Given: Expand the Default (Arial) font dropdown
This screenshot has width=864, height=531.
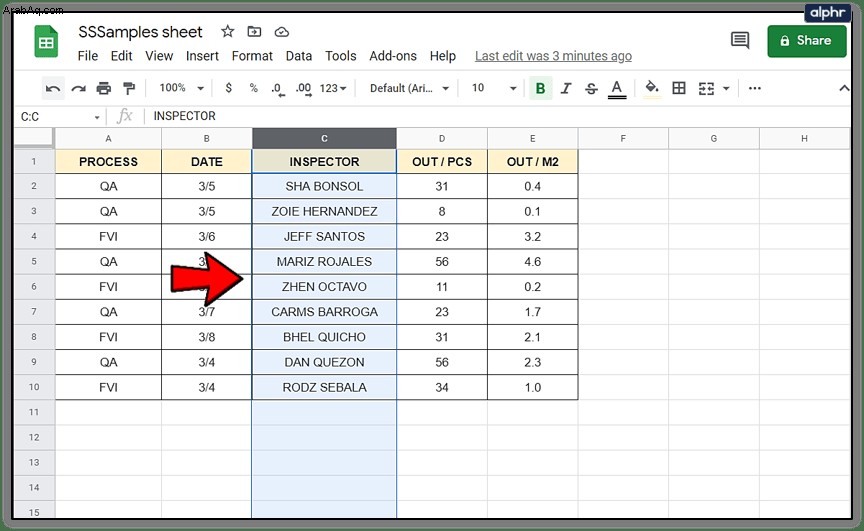Looking at the screenshot, I should click(409, 88).
